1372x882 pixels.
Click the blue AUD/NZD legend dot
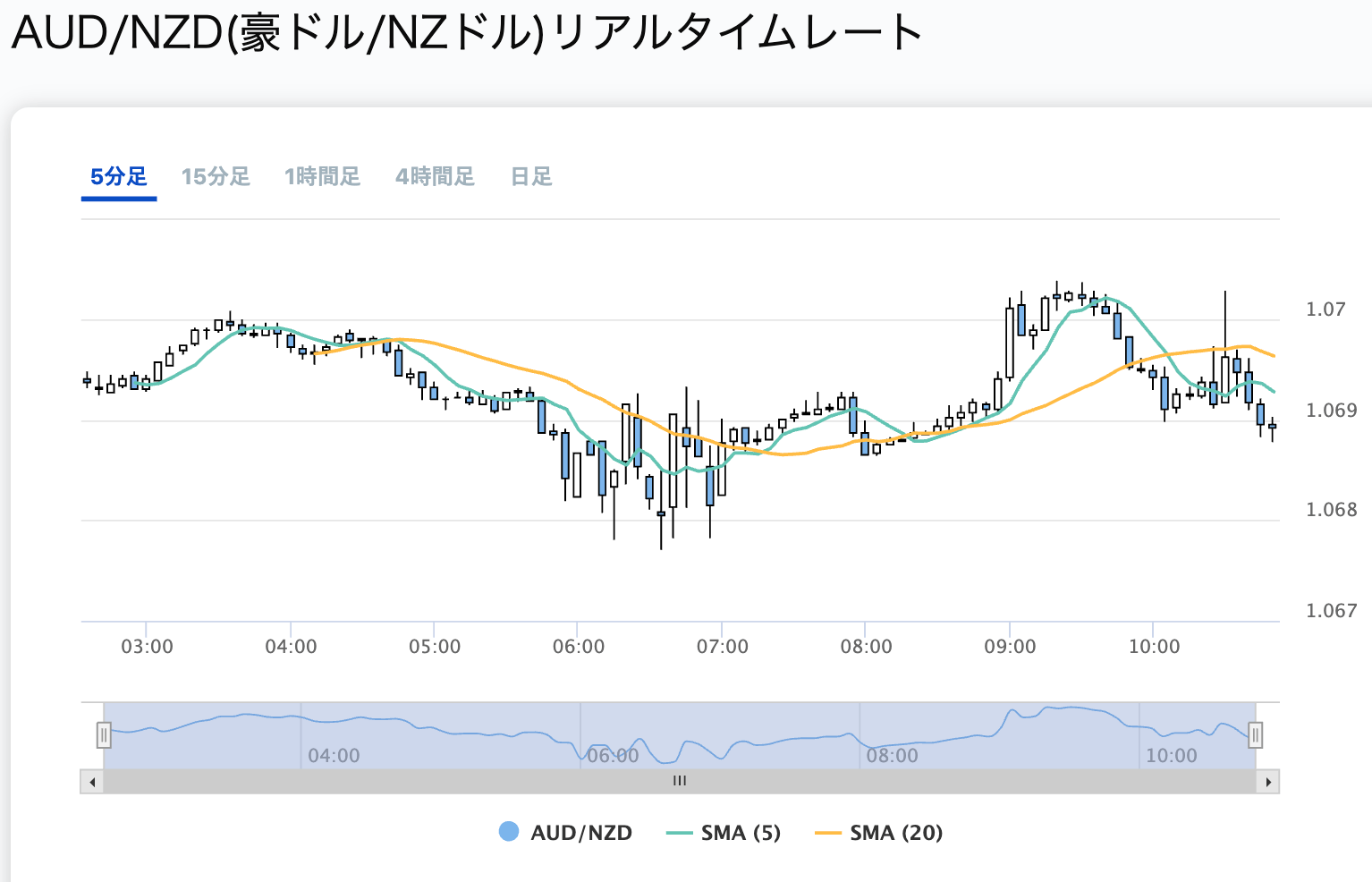[509, 832]
